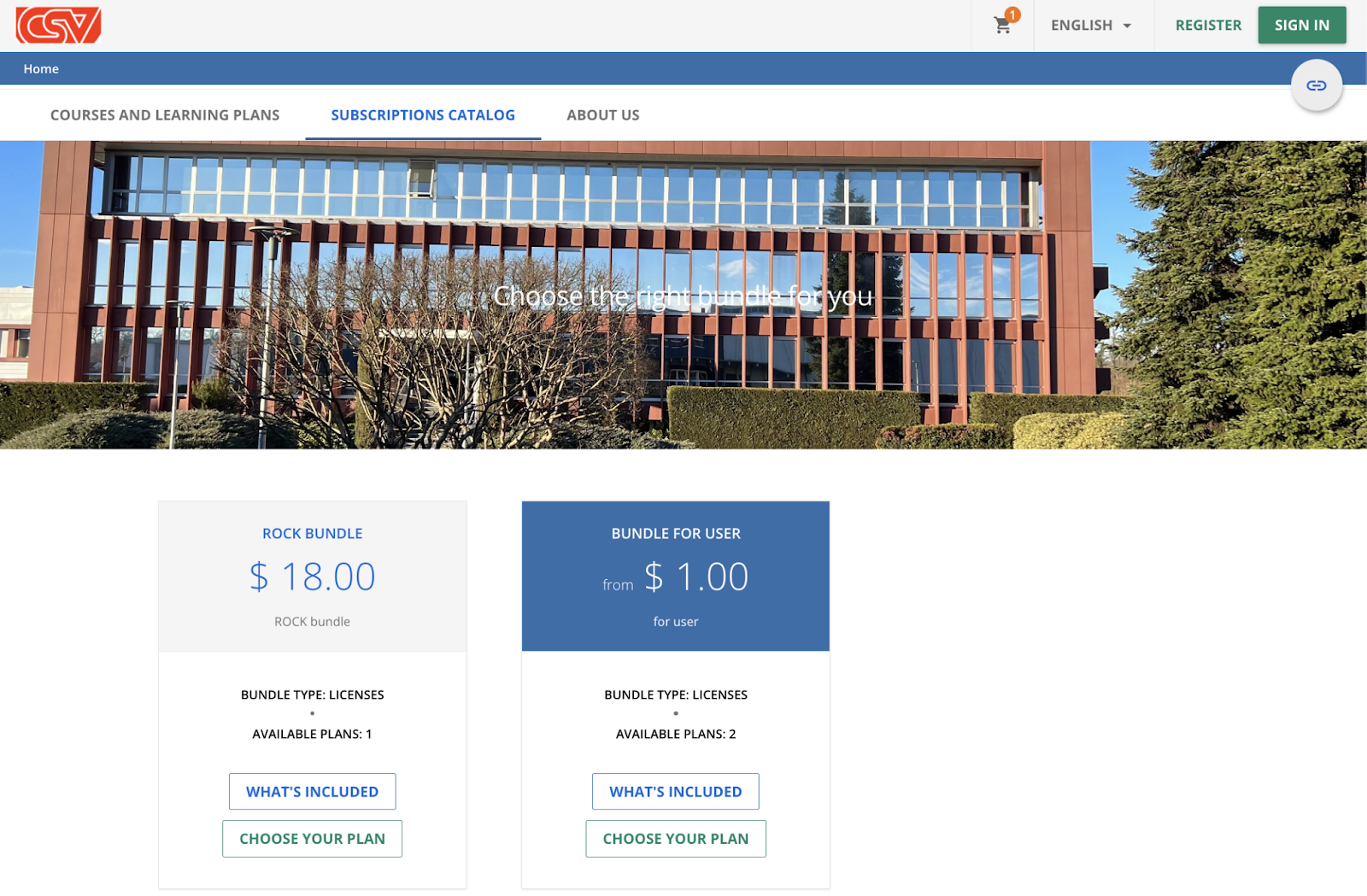The width and height of the screenshot is (1367, 896).
Task: Click the $ 1.00 price
Action: tap(696, 577)
